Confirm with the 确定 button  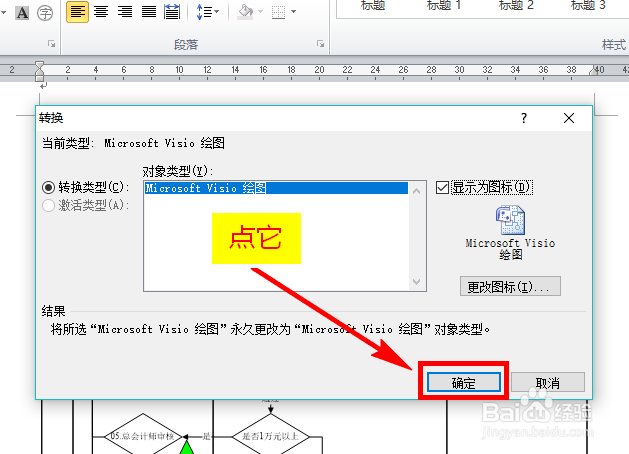(x=464, y=383)
